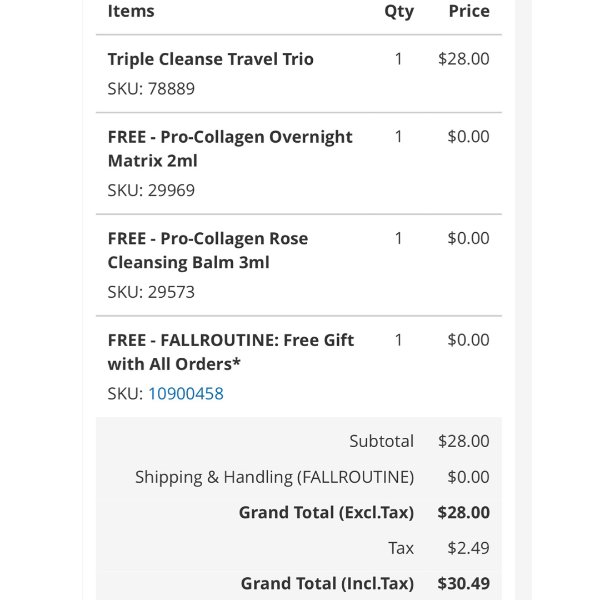
Task: Click the Grand Total (Excl.Tax) label
Action: tap(326, 513)
